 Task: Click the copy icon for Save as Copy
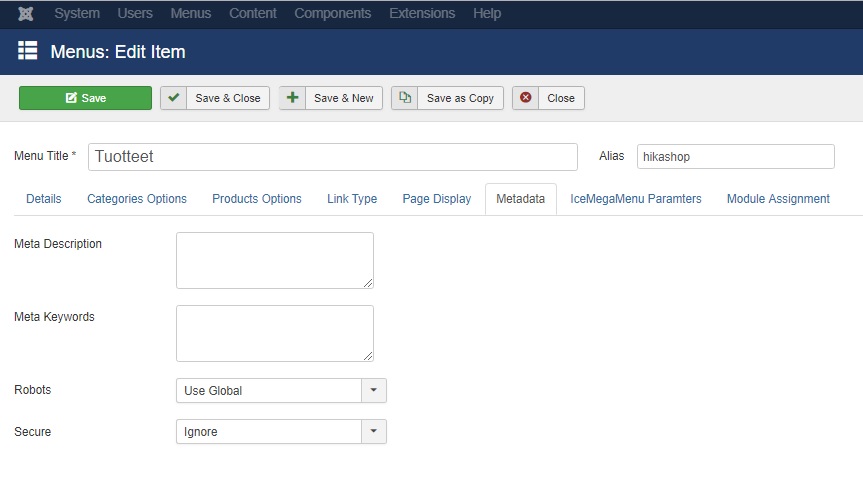tap(405, 98)
